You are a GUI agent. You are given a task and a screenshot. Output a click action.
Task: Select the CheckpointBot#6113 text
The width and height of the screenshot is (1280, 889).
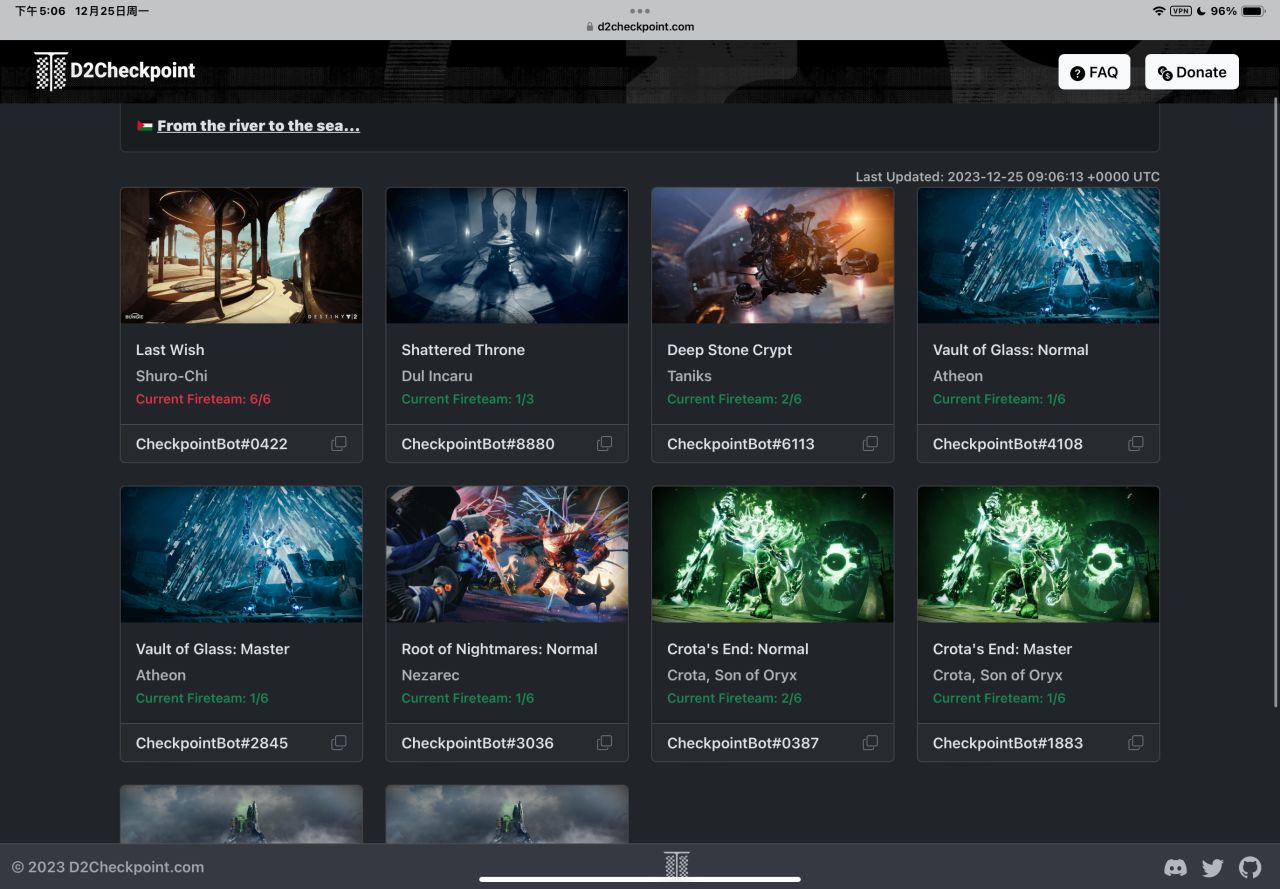tap(741, 444)
